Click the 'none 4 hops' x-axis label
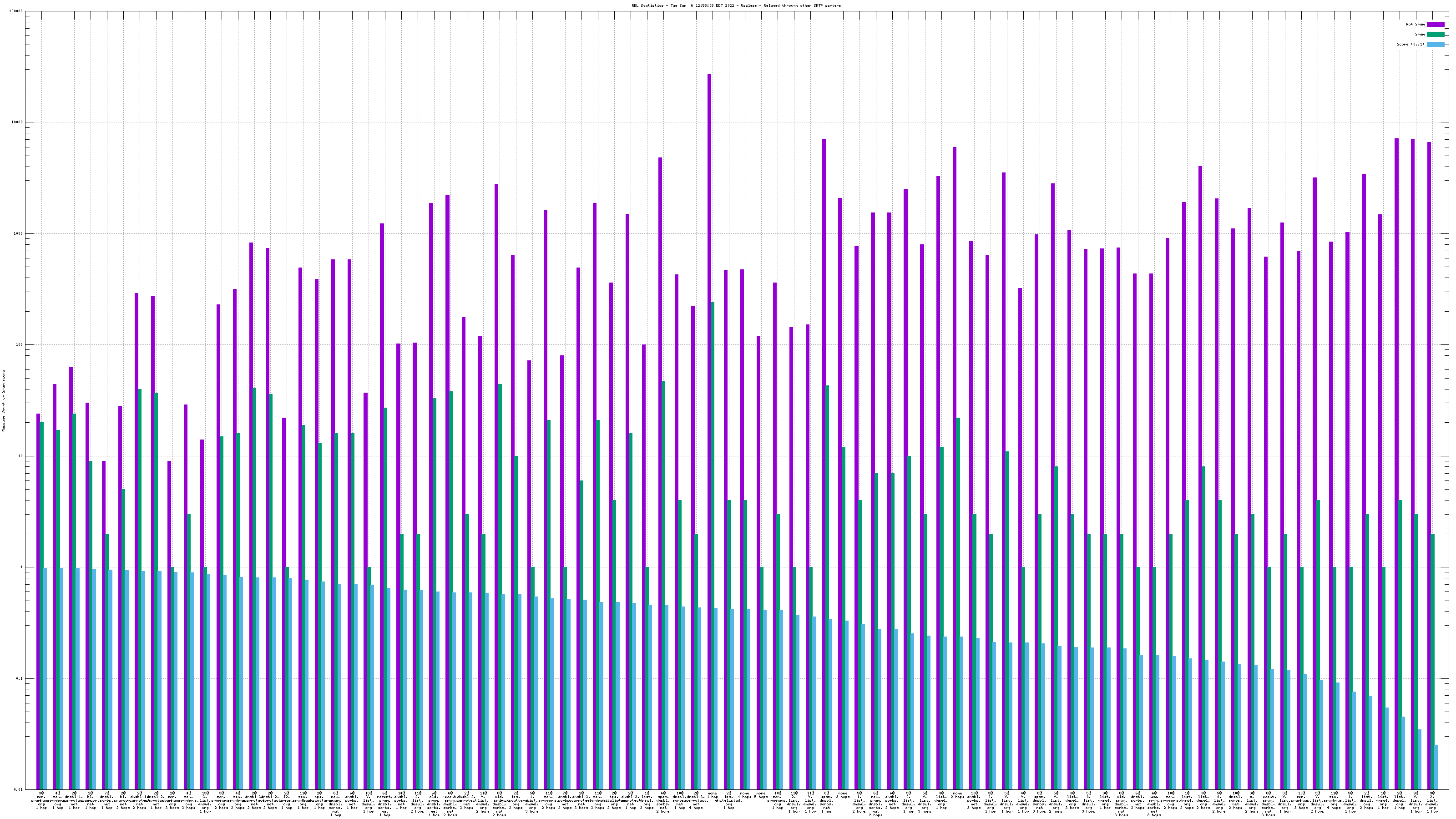Screen dimensions: 1456x819 (745, 795)
